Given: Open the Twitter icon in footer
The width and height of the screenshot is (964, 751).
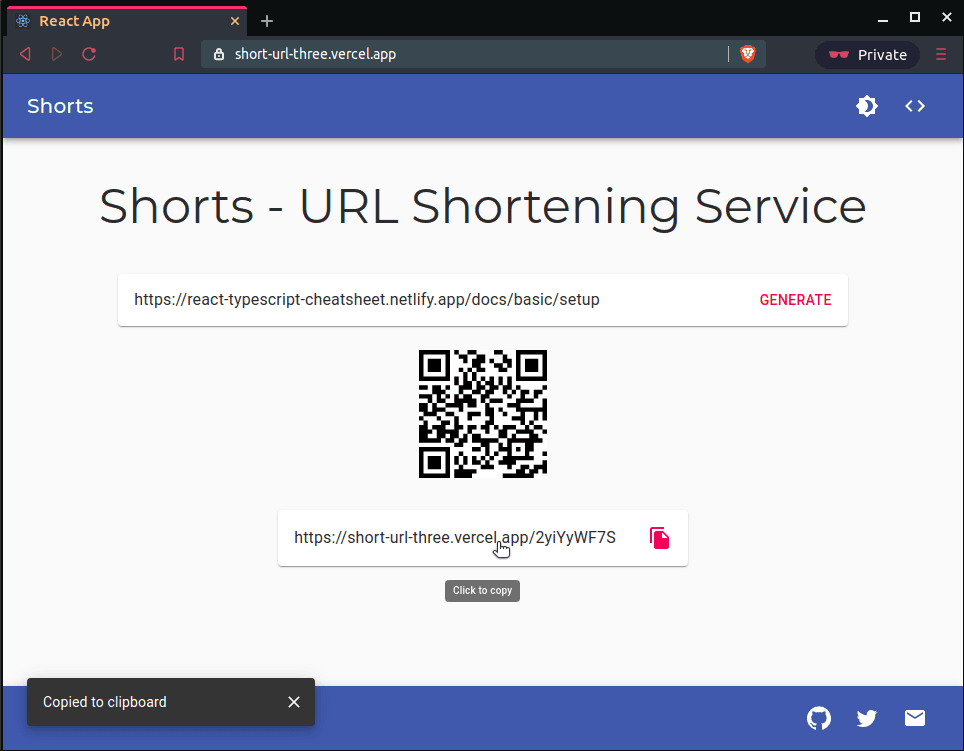Looking at the screenshot, I should pos(867,718).
